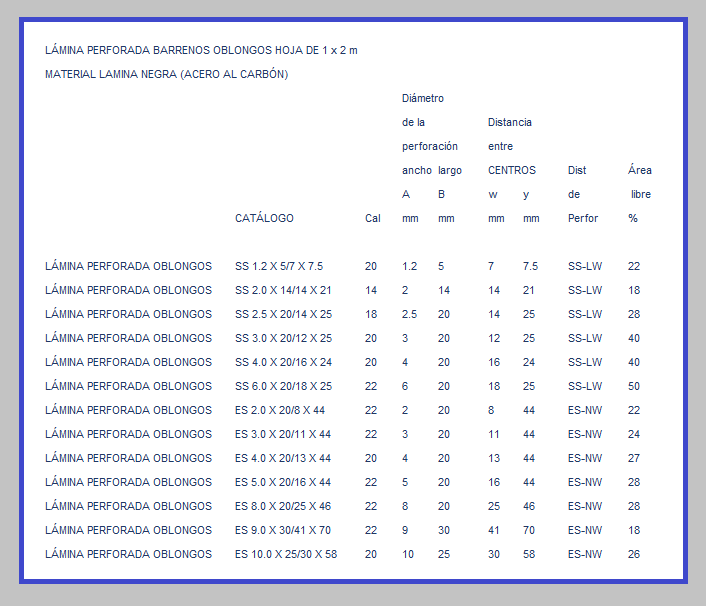This screenshot has width=706, height=606.
Task: Click the ancho value '1.2' in the SS 1.2 row
Action: pyautogui.click(x=409, y=266)
